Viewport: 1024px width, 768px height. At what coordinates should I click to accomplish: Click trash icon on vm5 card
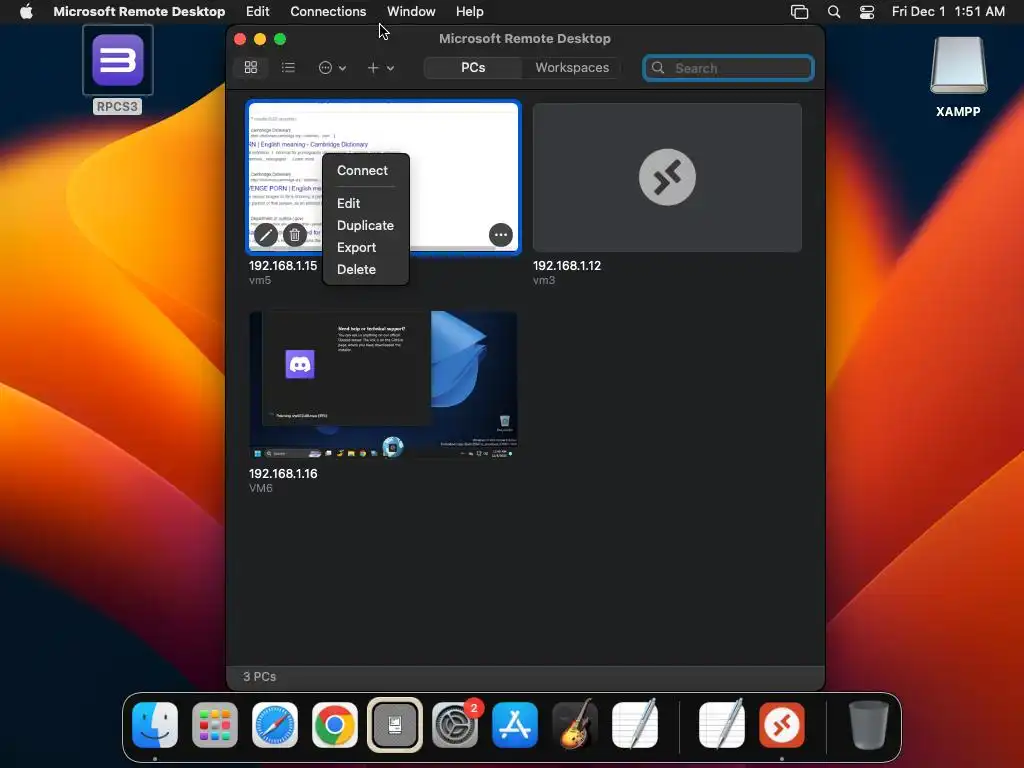295,235
